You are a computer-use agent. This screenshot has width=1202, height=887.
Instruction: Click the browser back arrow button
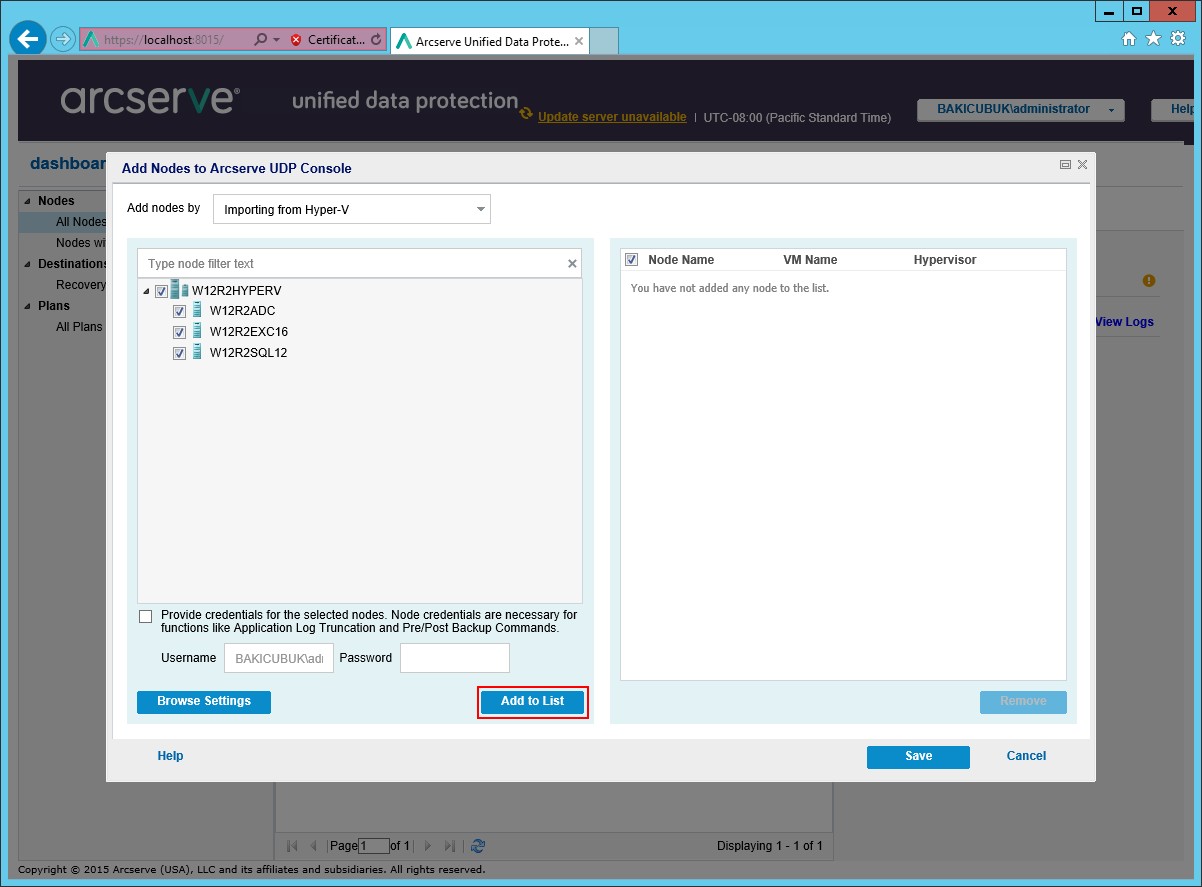pos(28,40)
